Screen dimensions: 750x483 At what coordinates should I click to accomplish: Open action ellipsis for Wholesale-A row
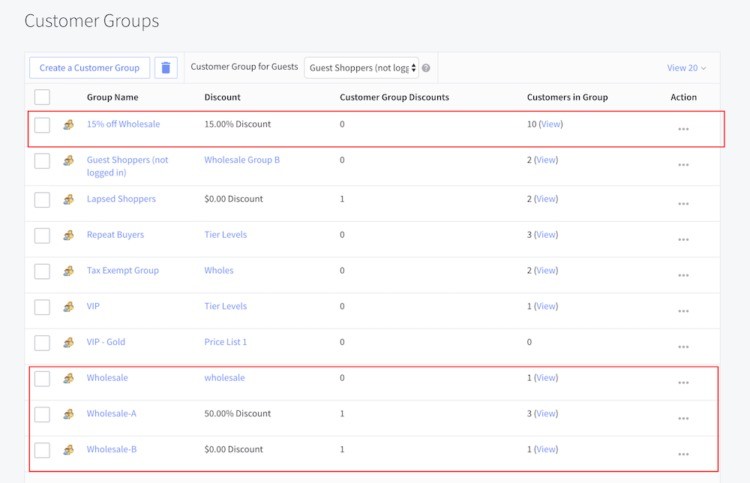point(683,419)
